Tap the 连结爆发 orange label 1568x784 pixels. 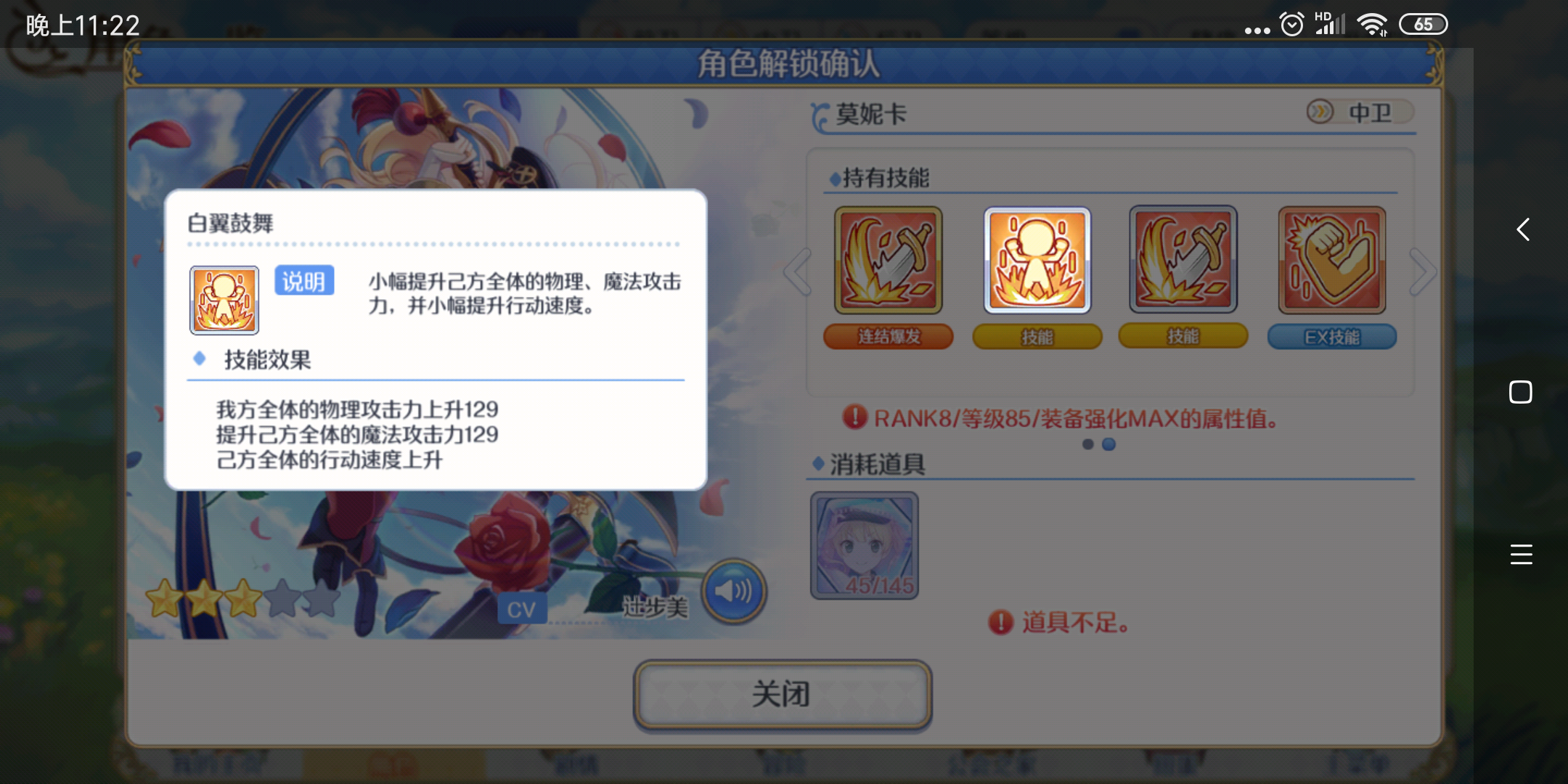click(x=889, y=337)
